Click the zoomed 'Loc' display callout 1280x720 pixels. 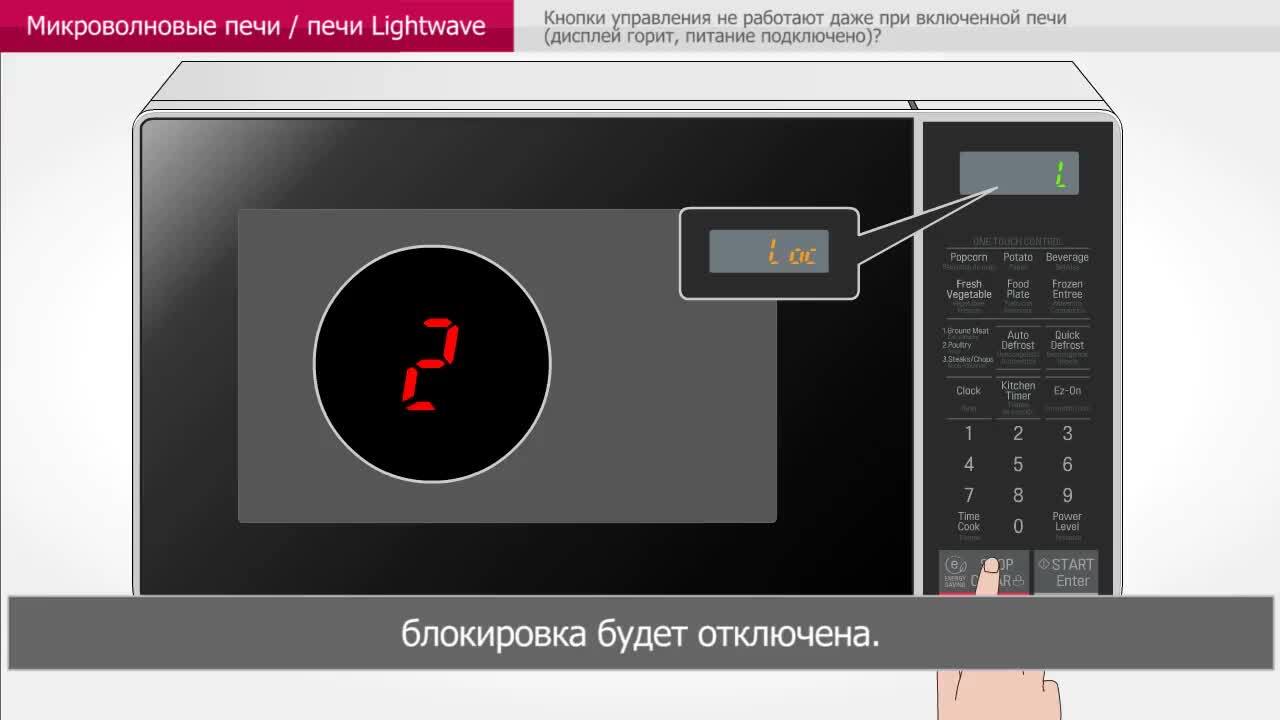click(x=769, y=252)
